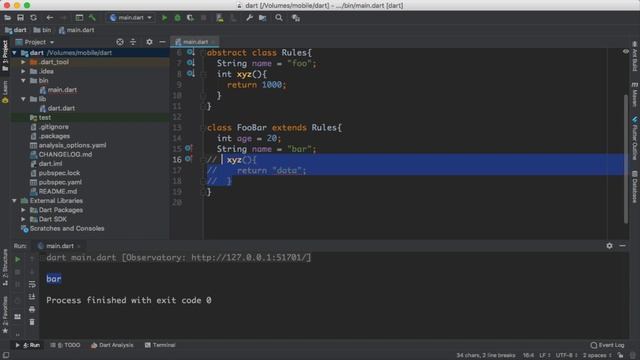This screenshot has height=360, width=640.
Task: Click the Save All toolbar icon
Action: (20, 18)
